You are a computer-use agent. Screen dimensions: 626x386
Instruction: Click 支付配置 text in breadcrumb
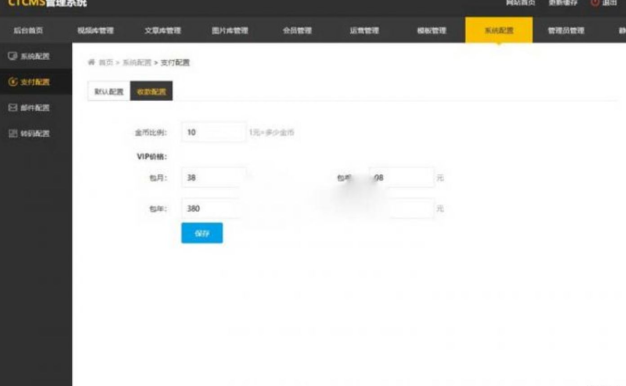(x=175, y=62)
